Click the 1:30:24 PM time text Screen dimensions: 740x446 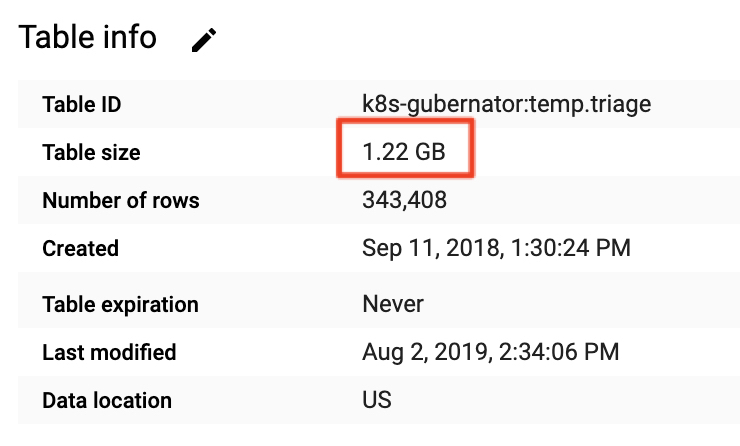coord(570,248)
